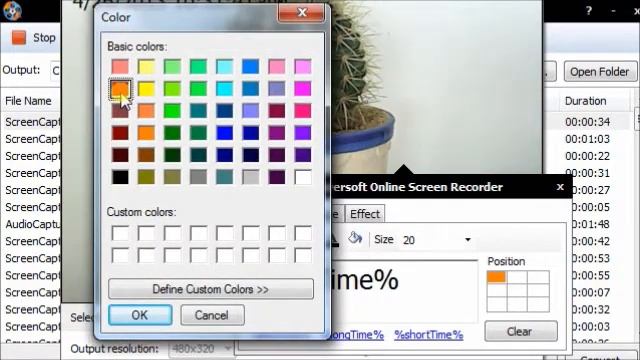Select the row with duration 00:00:34

tap(587, 122)
